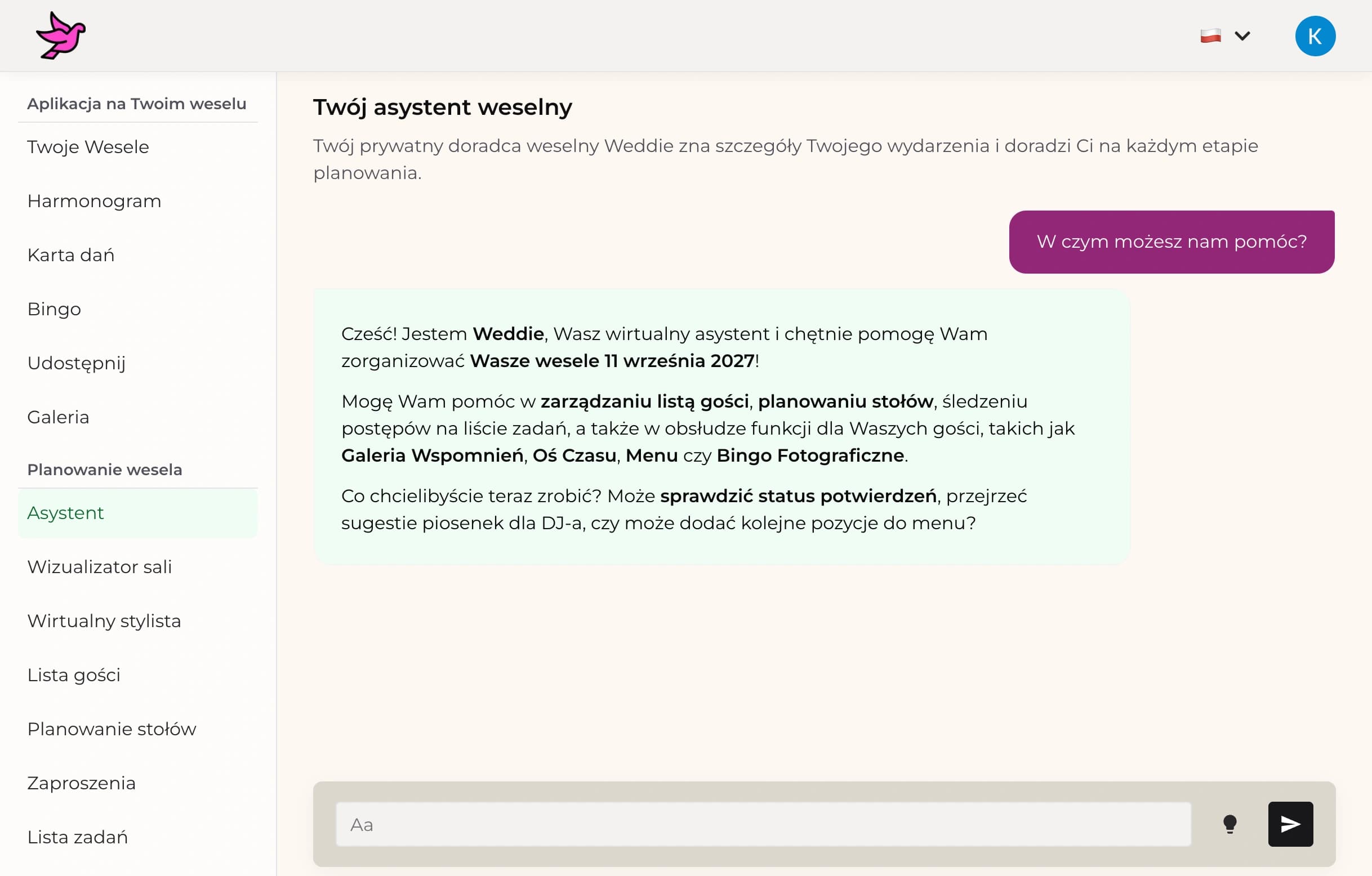The image size is (1372, 876).
Task: Open the Lista zadań page
Action: click(x=78, y=837)
